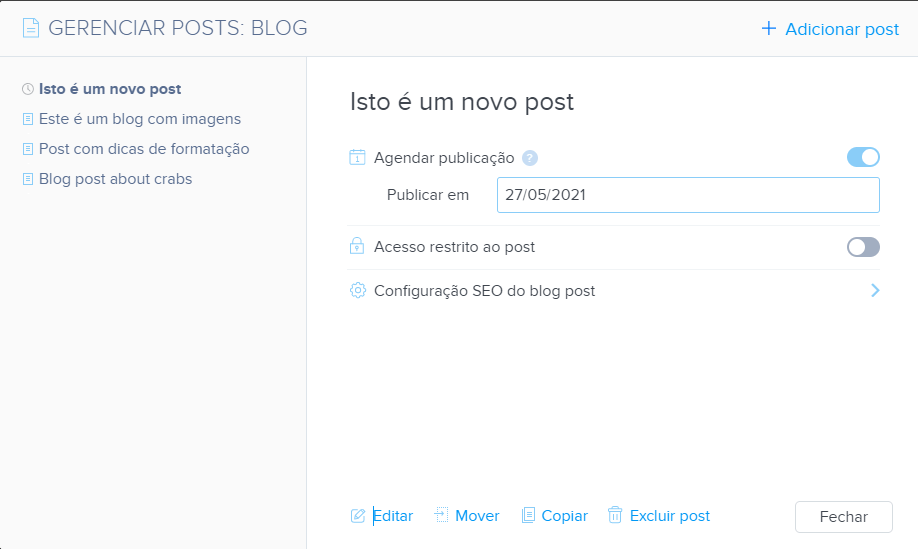
Task: Click the move icon beside Mover
Action: (x=441, y=515)
